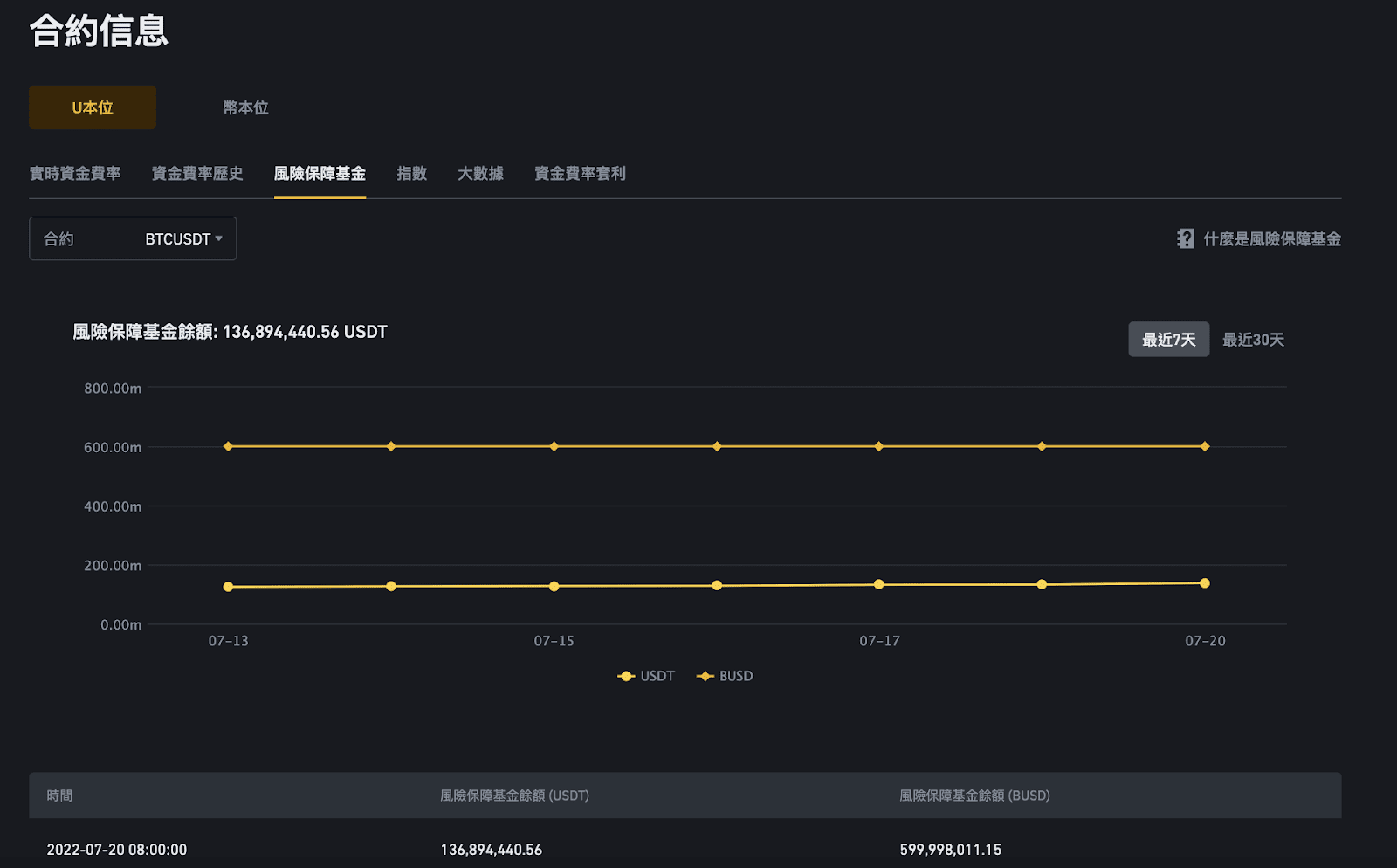
Task: Open the 實時資金費率 tab
Action: click(75, 174)
